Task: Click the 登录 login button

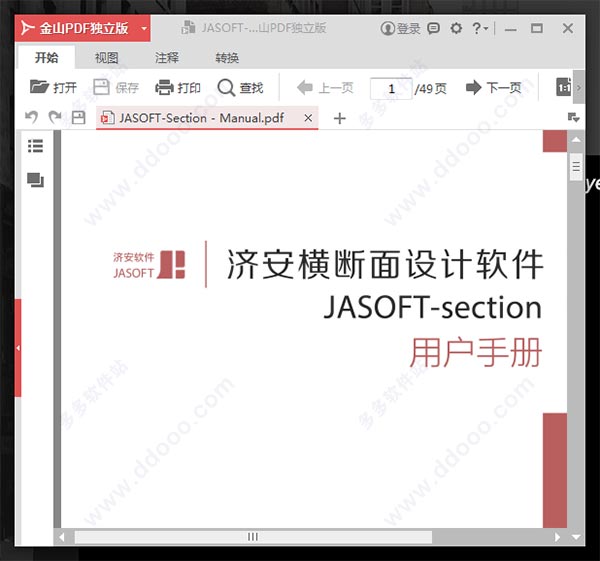Action: [x=401, y=28]
